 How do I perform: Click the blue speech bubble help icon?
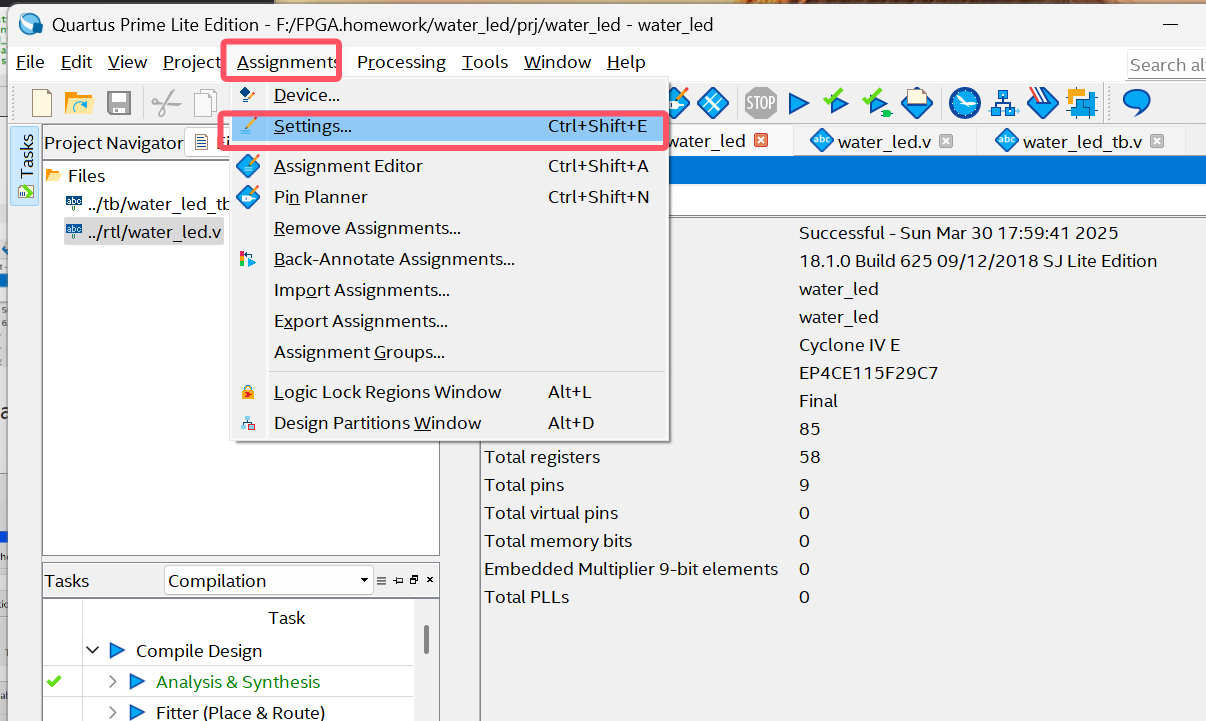tap(1136, 102)
